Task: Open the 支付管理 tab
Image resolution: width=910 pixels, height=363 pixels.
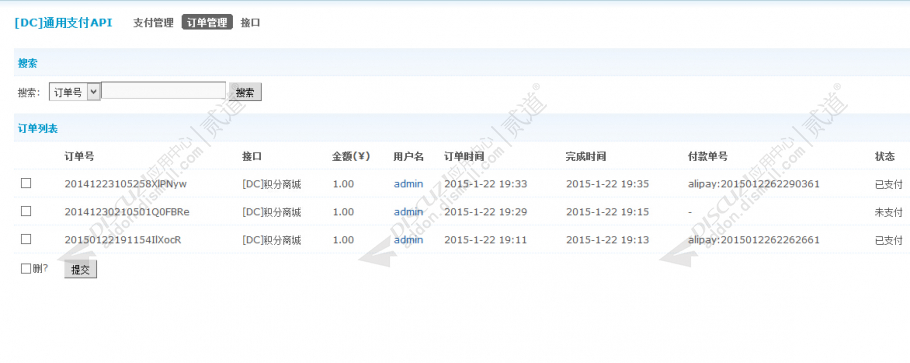Action: pyautogui.click(x=153, y=23)
